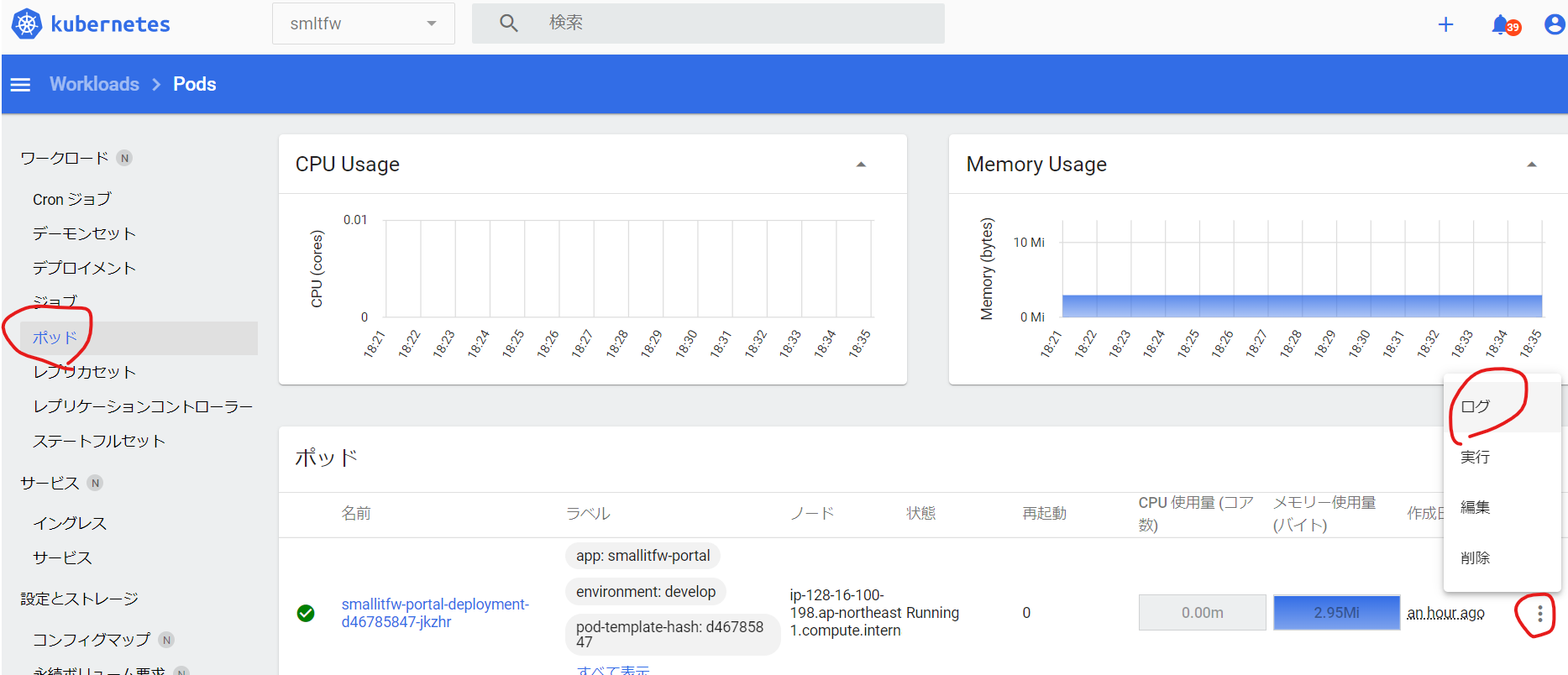Click the green Running status icon
Screen dimensions: 1568x675
[306, 614]
